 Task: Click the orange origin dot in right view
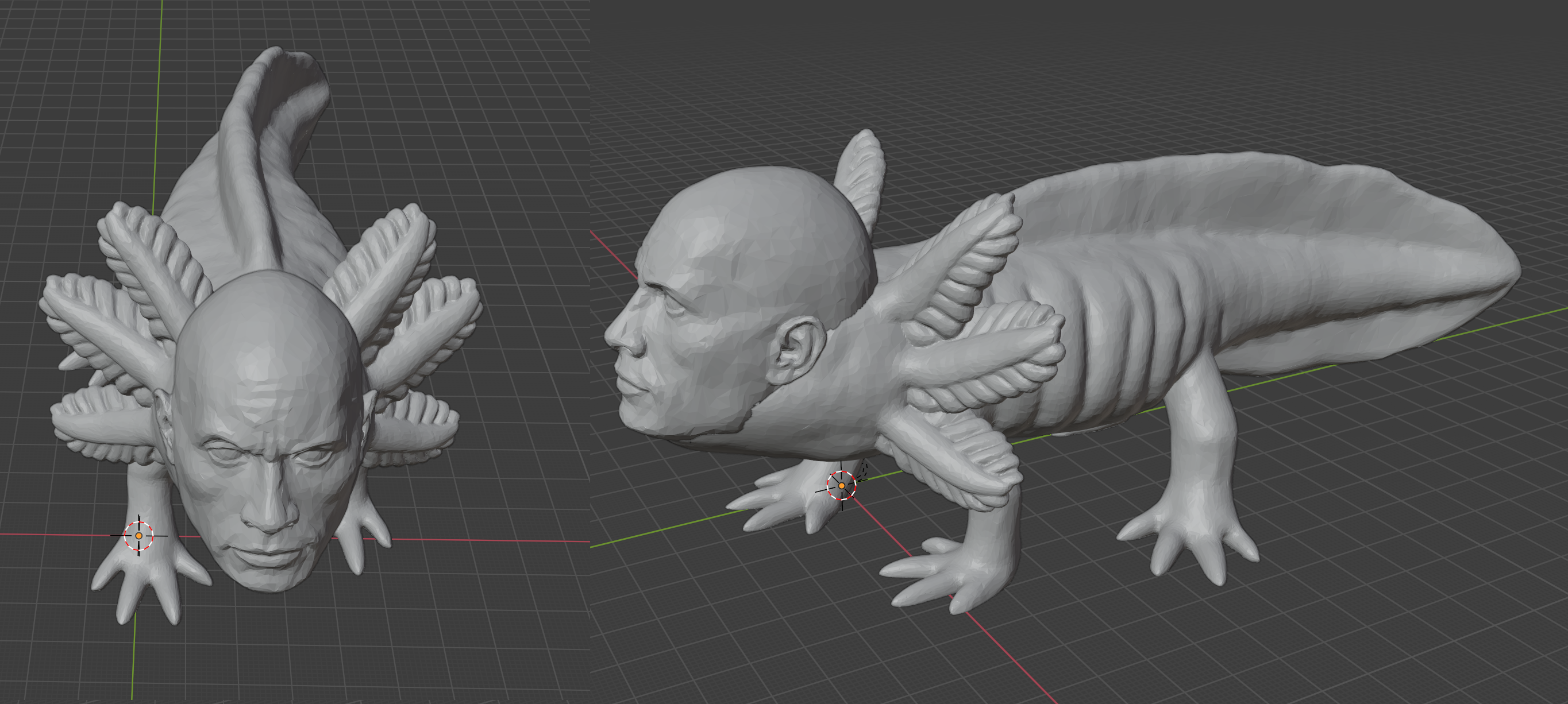[x=841, y=486]
